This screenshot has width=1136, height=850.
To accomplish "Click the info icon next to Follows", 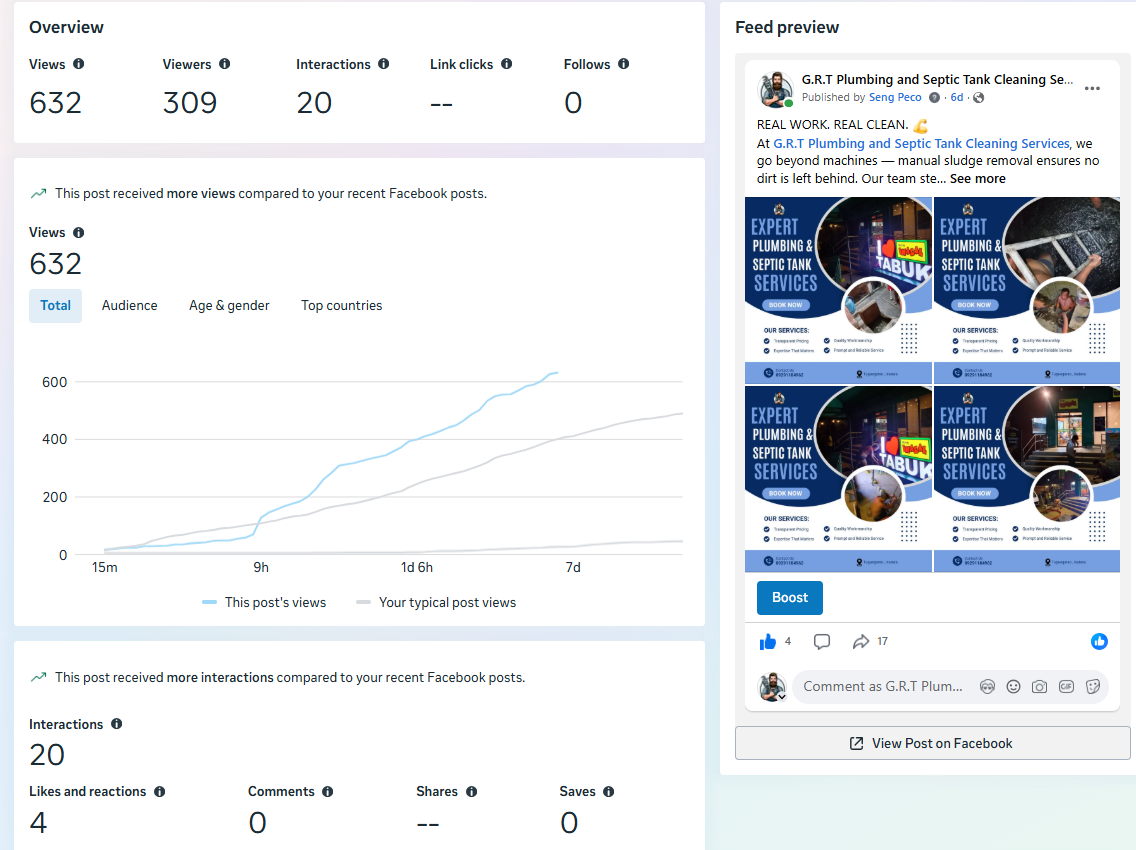I will point(623,64).
